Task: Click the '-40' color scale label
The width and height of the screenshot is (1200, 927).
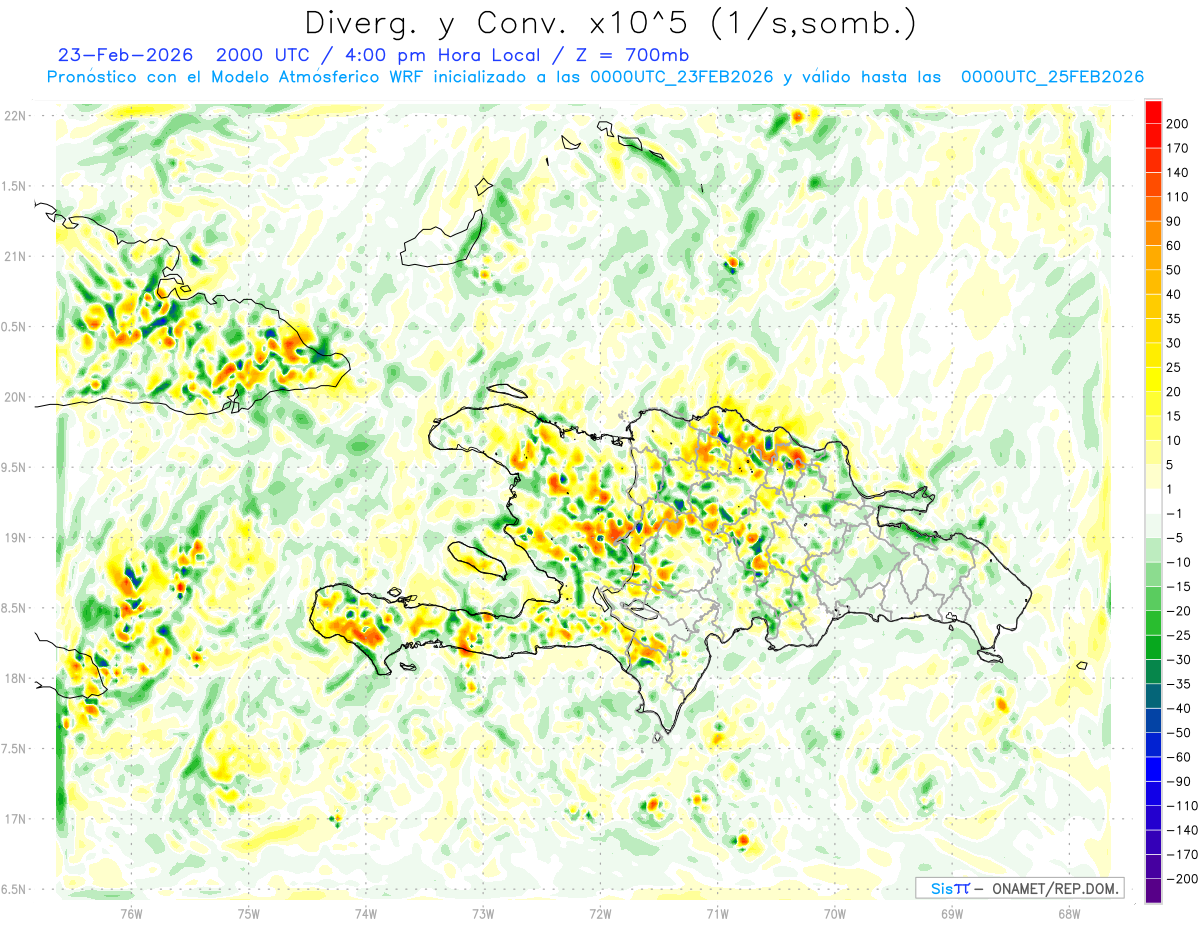Action: tap(1179, 709)
